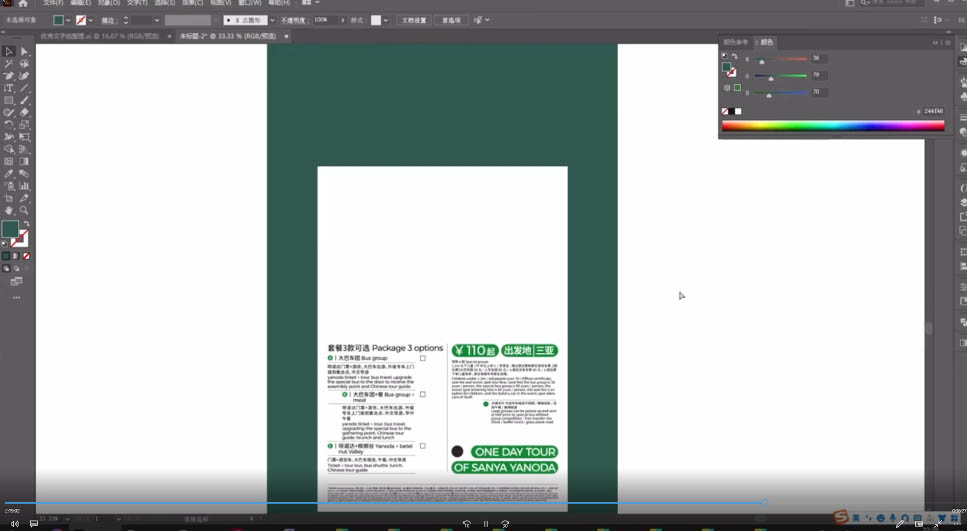
Task: Close the 33.33% untitled document tab
Action: tap(286, 36)
